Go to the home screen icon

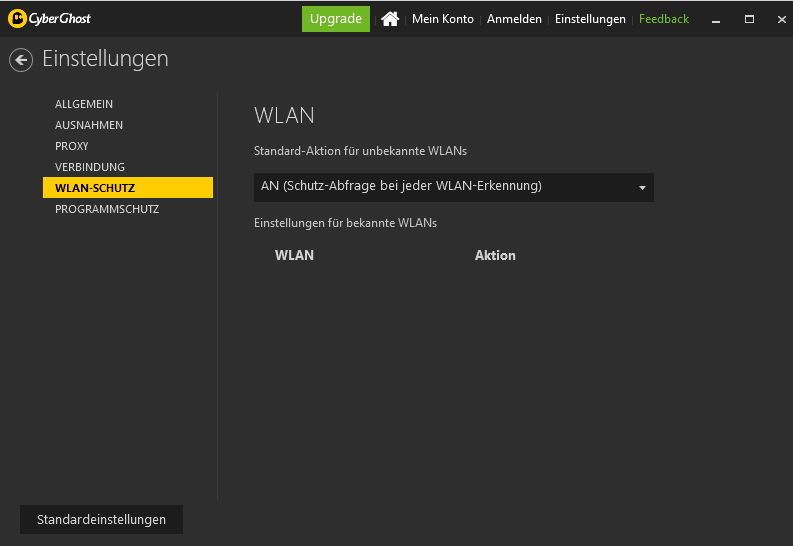pos(390,19)
